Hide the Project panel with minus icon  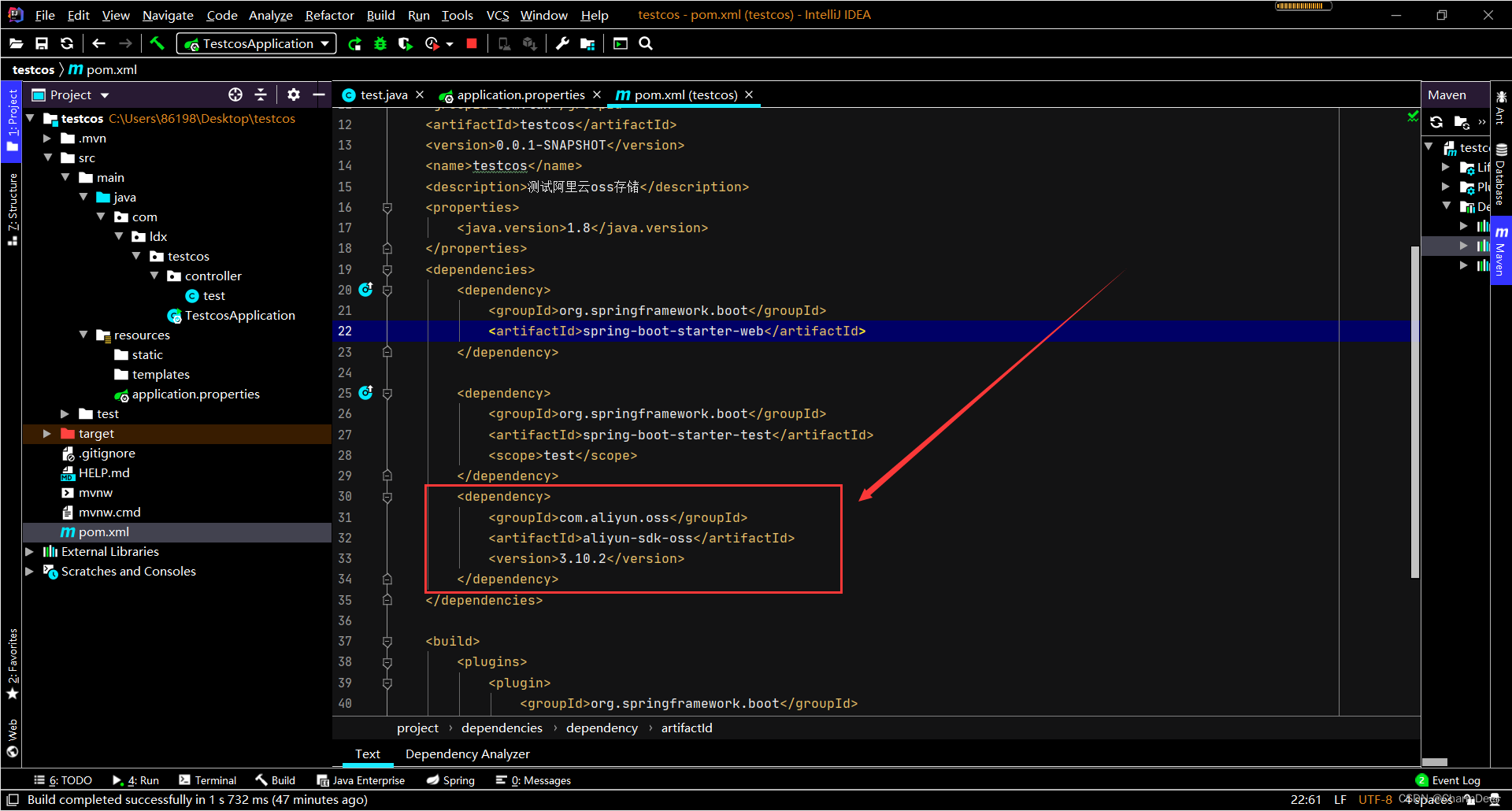319,94
